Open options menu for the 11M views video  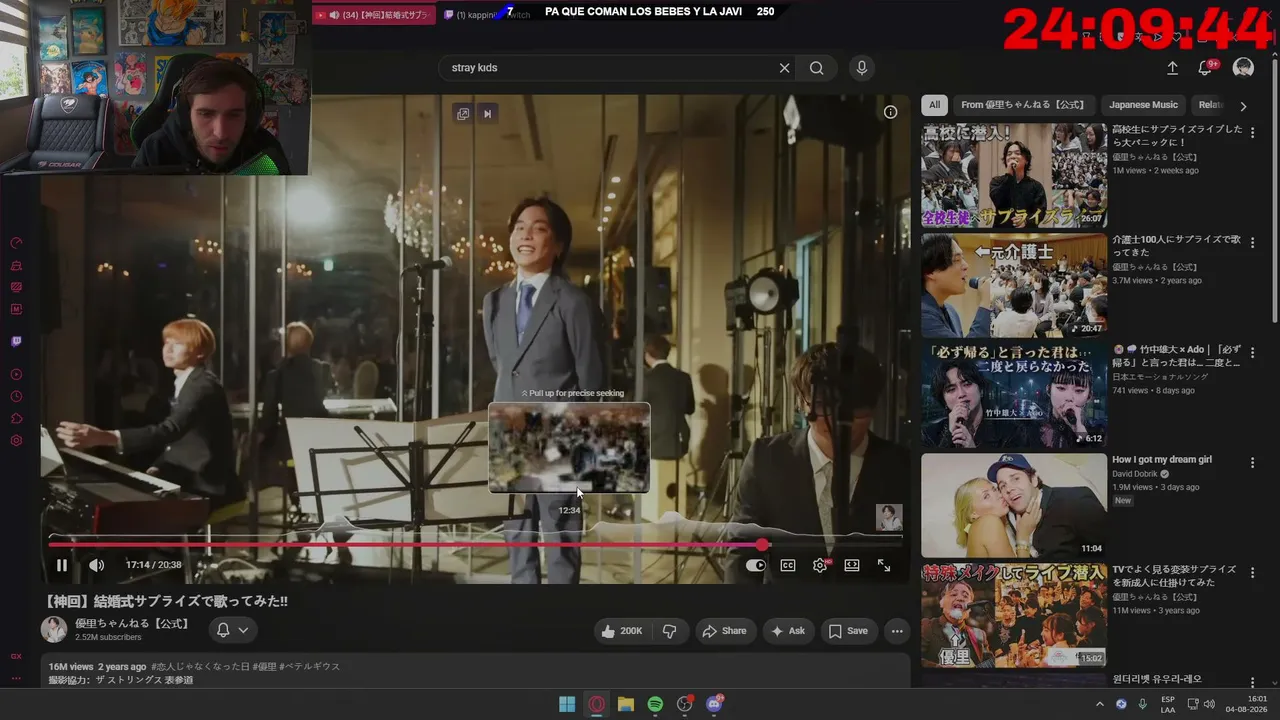point(1252,573)
